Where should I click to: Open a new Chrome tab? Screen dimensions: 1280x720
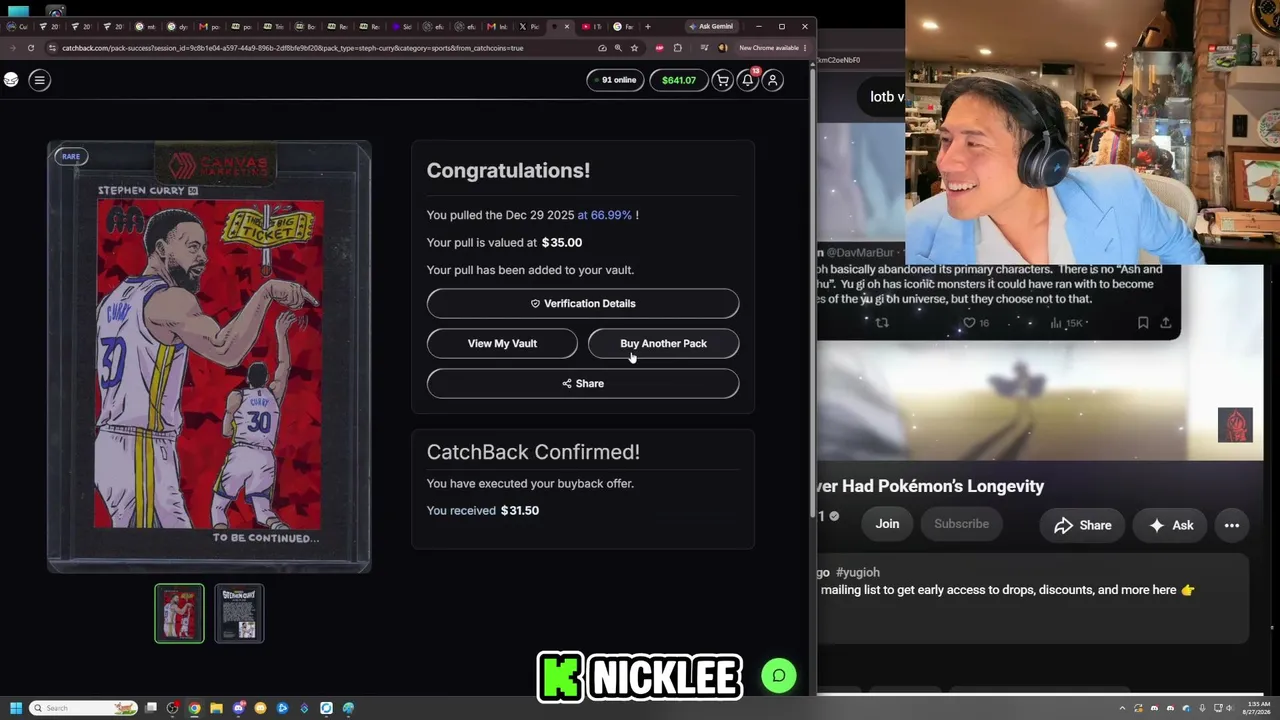pos(648,26)
